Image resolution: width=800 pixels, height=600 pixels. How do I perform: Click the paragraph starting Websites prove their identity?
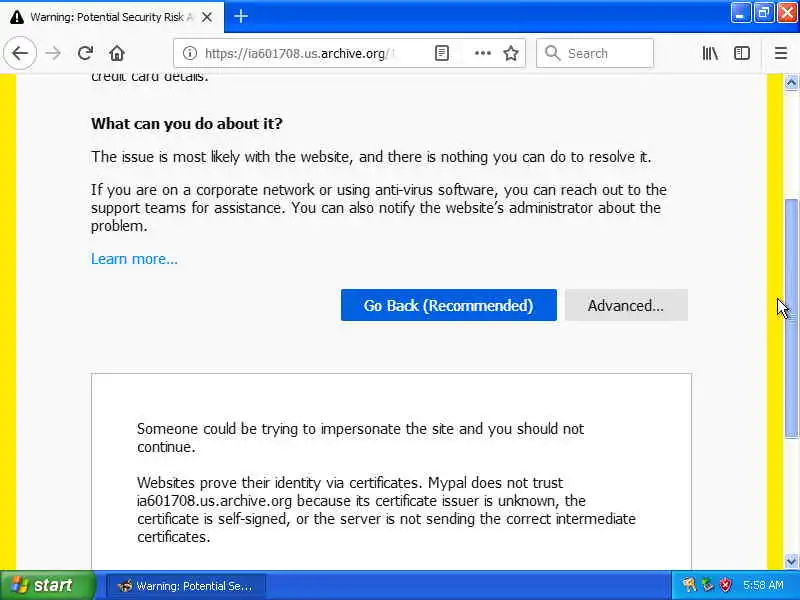386,510
